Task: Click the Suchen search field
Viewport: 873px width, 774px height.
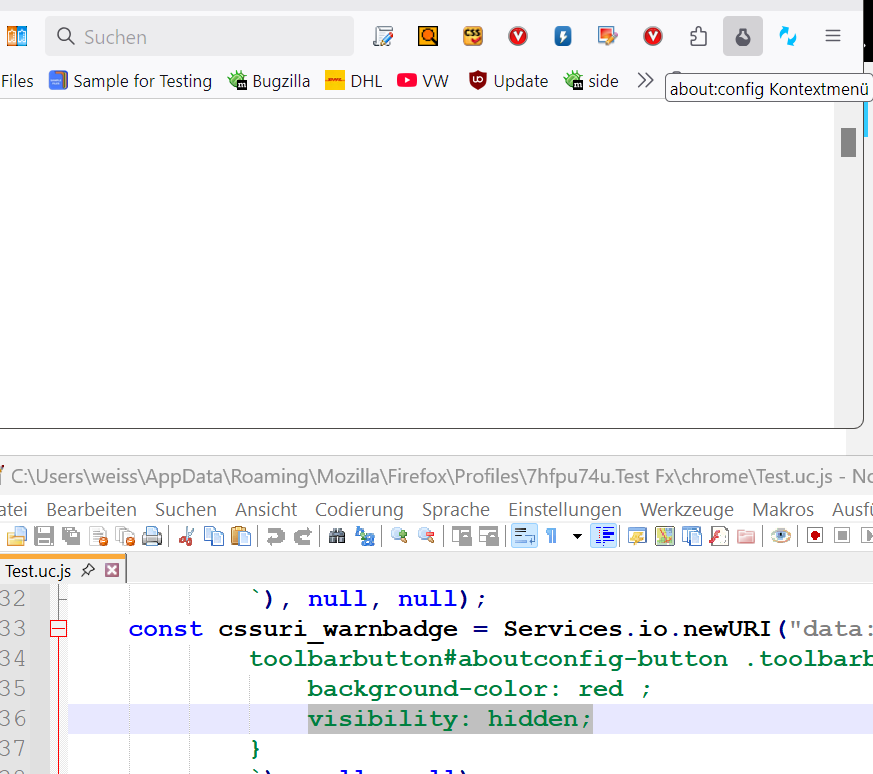Action: pos(200,37)
